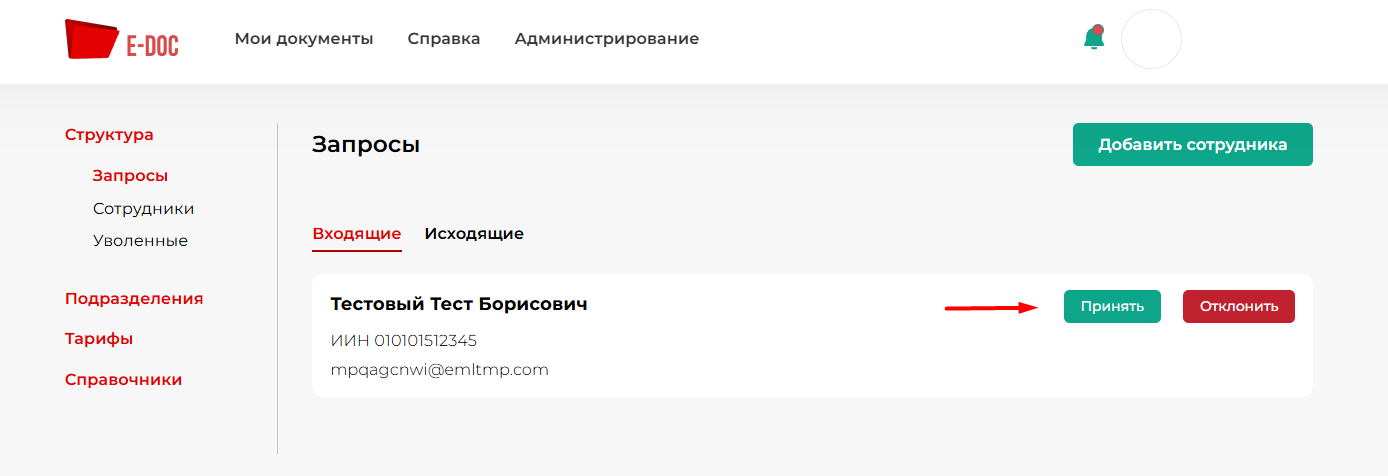Navigate to Справочники in the sidebar
The width and height of the screenshot is (1388, 476).
click(x=124, y=380)
